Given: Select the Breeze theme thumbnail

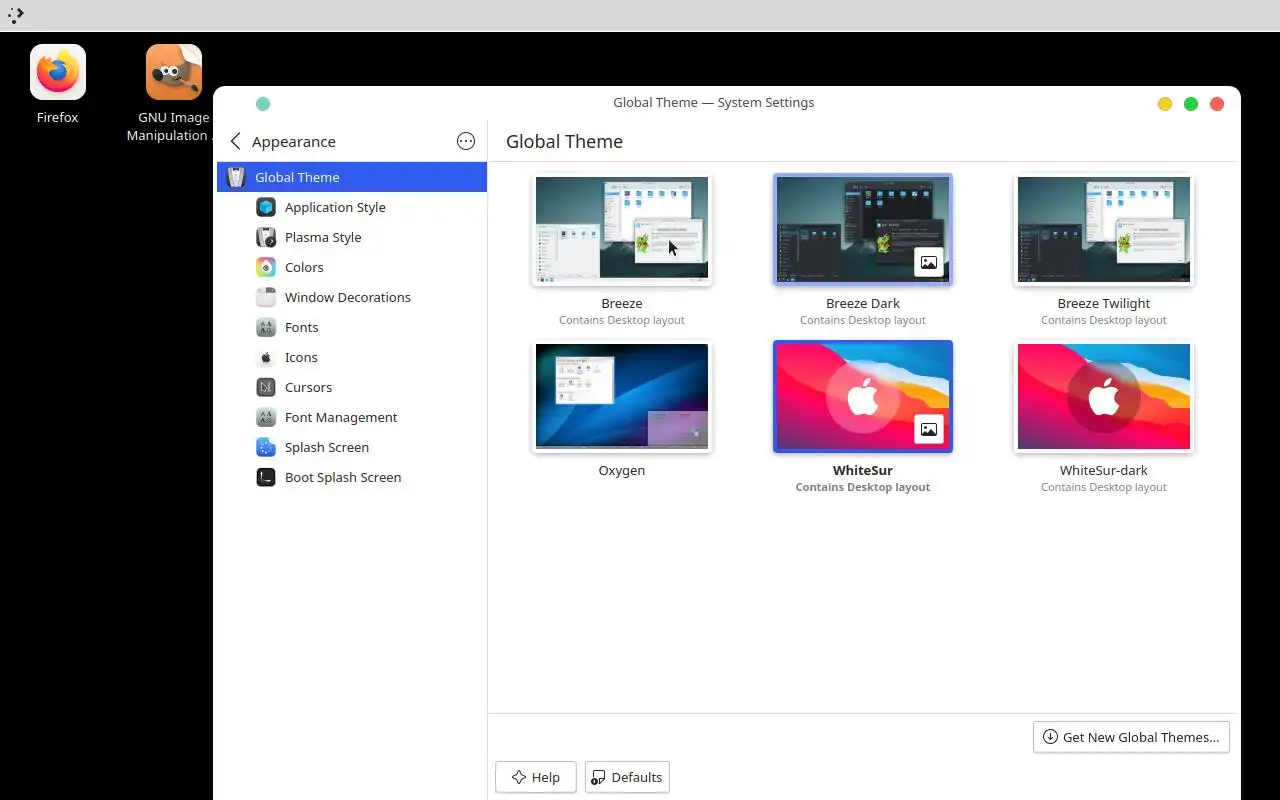Looking at the screenshot, I should point(622,229).
